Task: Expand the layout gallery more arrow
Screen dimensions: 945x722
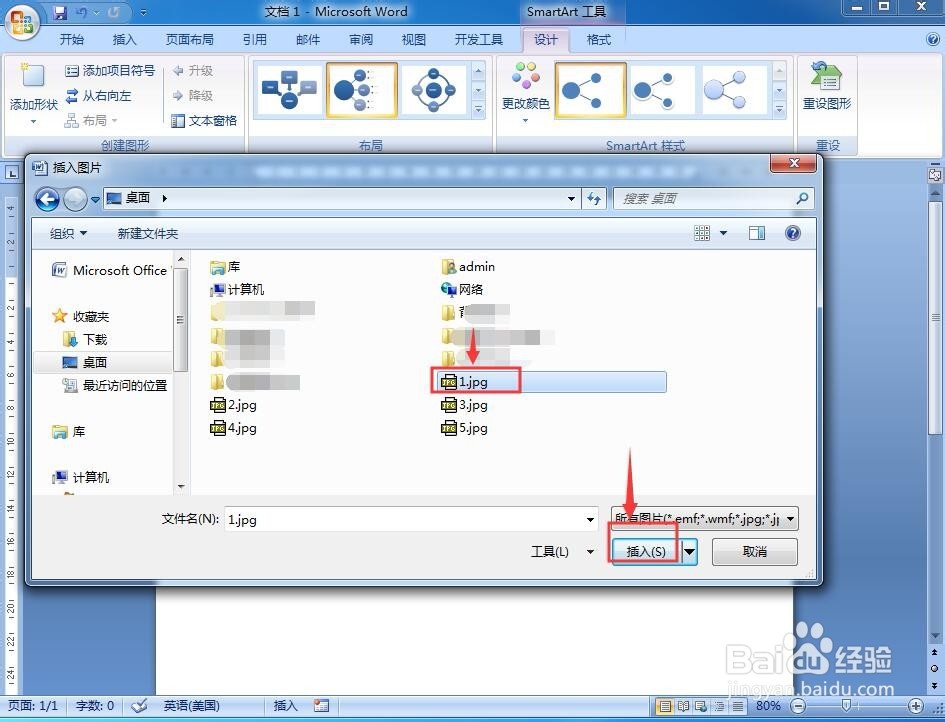Action: point(479,110)
